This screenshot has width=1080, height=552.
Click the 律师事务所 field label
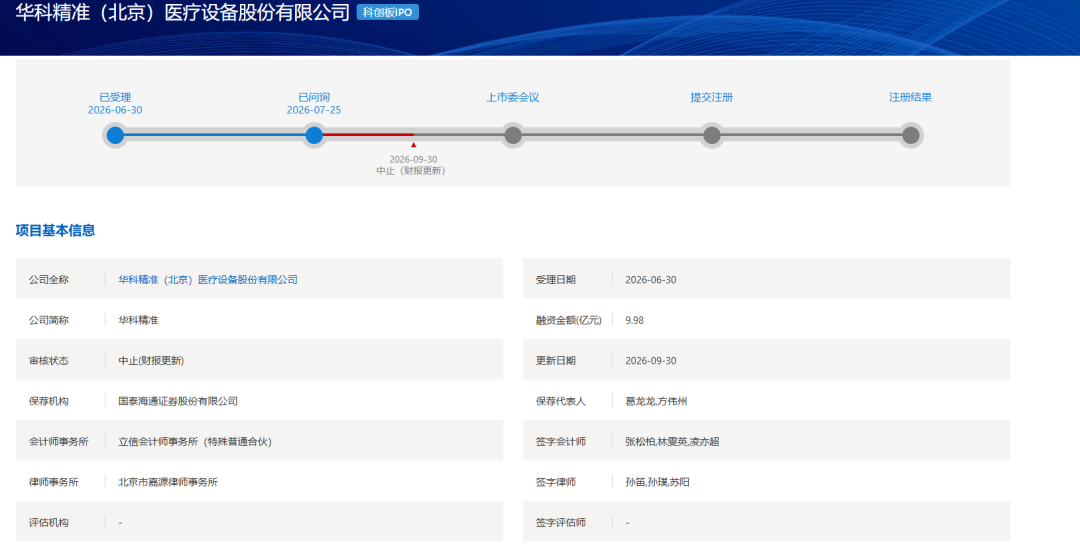click(x=54, y=482)
